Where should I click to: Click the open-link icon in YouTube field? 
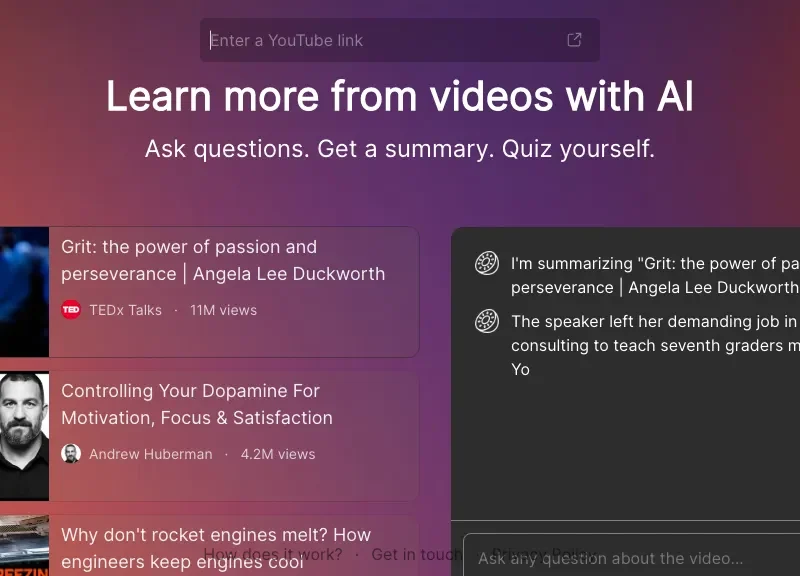574,40
